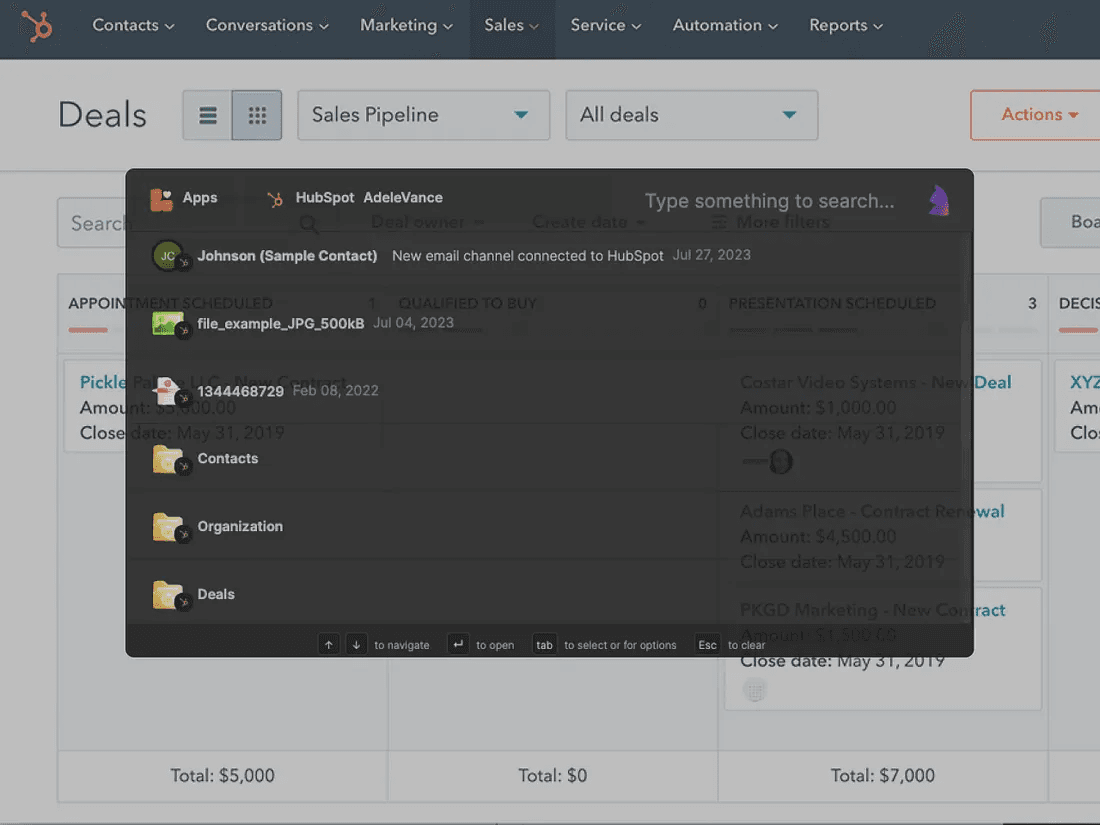The width and height of the screenshot is (1100, 825).
Task: Open the XYZ deal card link
Action: (x=1085, y=382)
